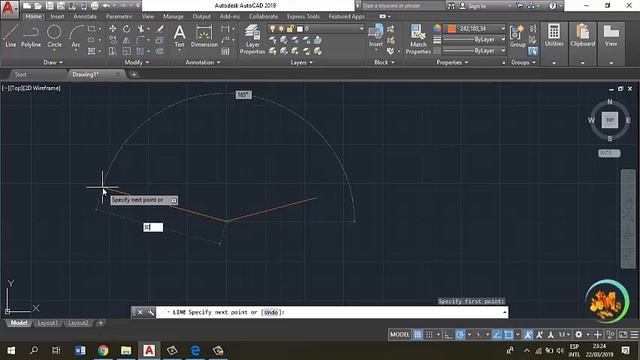640x360 pixels.
Task: Open the Customization hamburger menu
Action: coord(634,335)
